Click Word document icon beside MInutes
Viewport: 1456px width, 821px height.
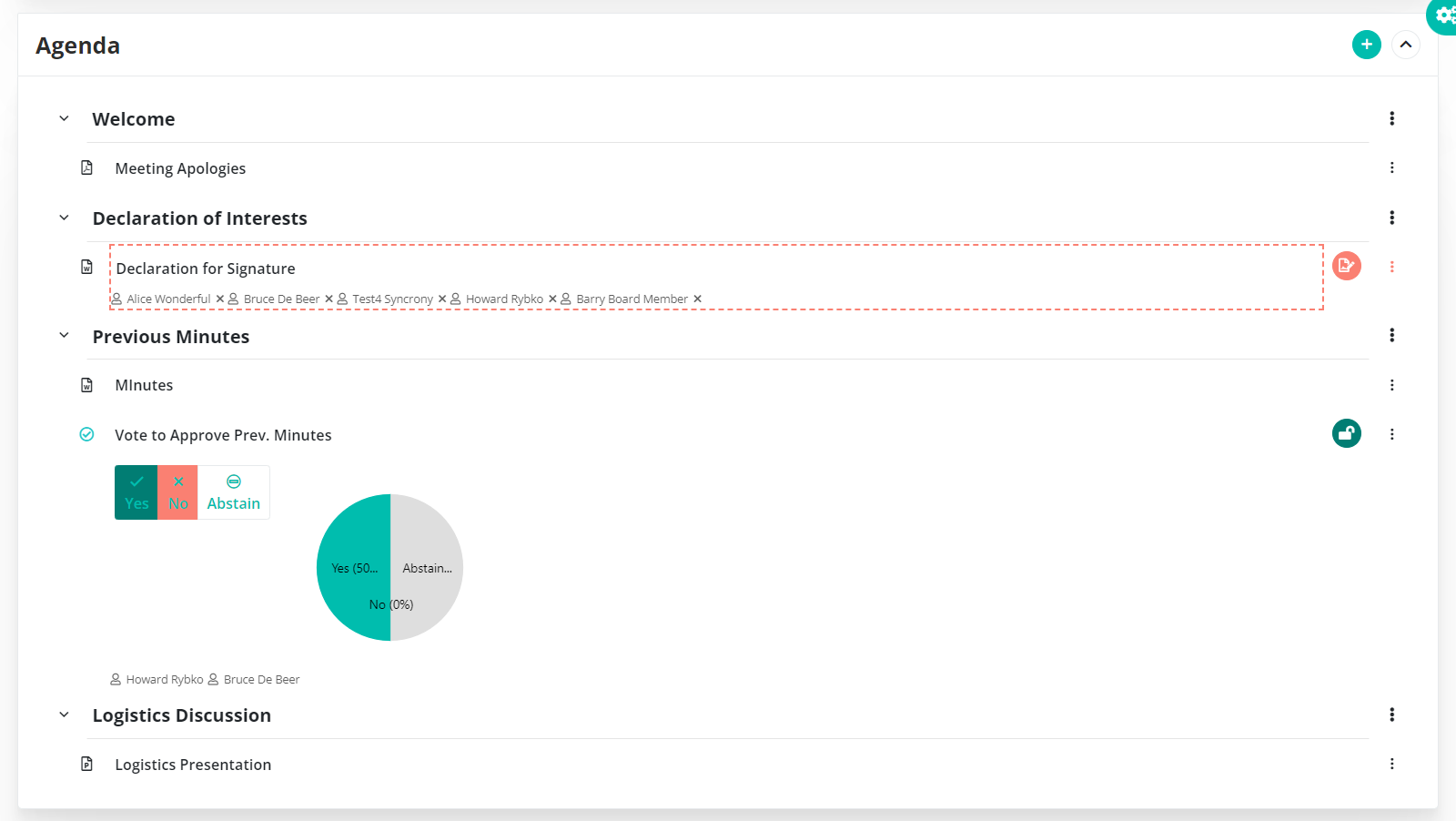point(86,385)
